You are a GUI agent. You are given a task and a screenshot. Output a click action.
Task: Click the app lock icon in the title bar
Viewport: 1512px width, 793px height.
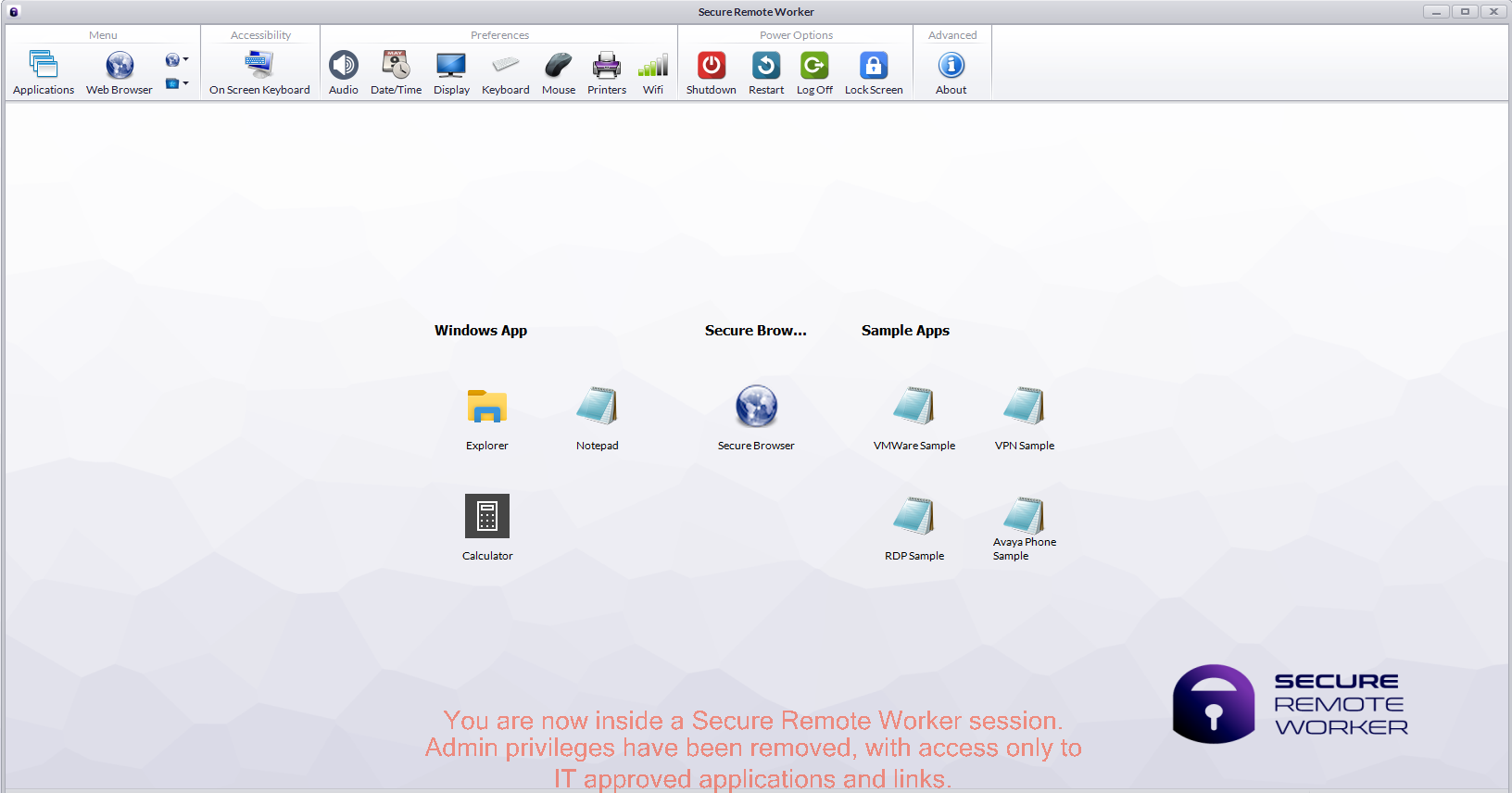point(14,11)
